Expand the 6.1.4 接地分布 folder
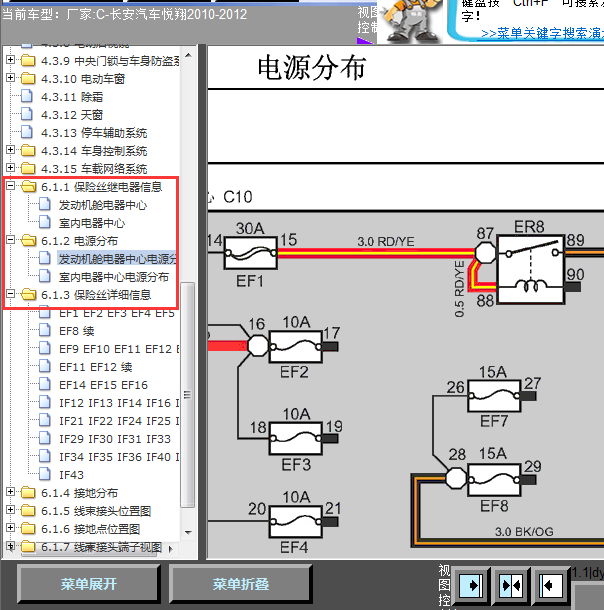This screenshot has height=610, width=604. click(11, 492)
